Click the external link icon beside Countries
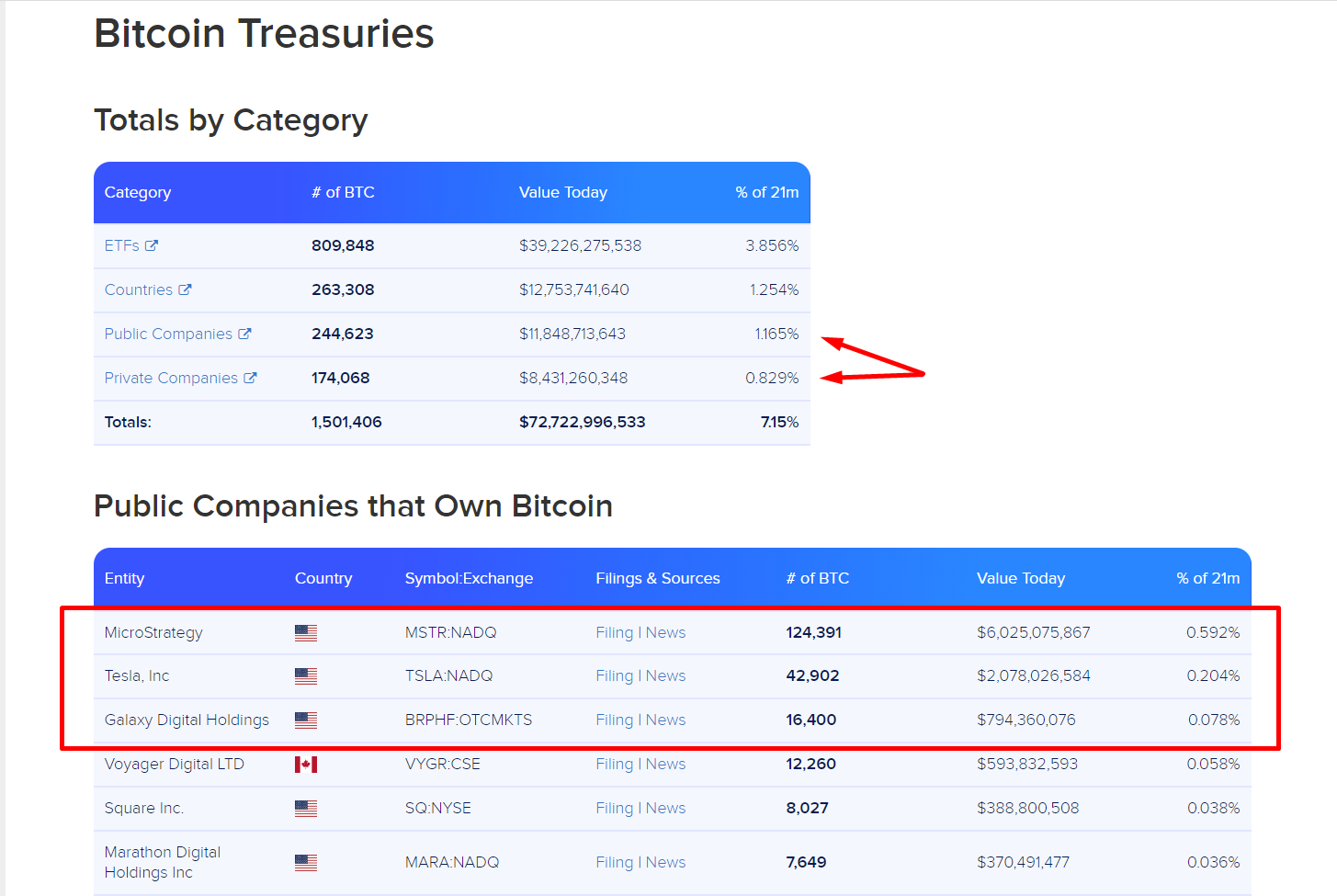 (x=185, y=289)
